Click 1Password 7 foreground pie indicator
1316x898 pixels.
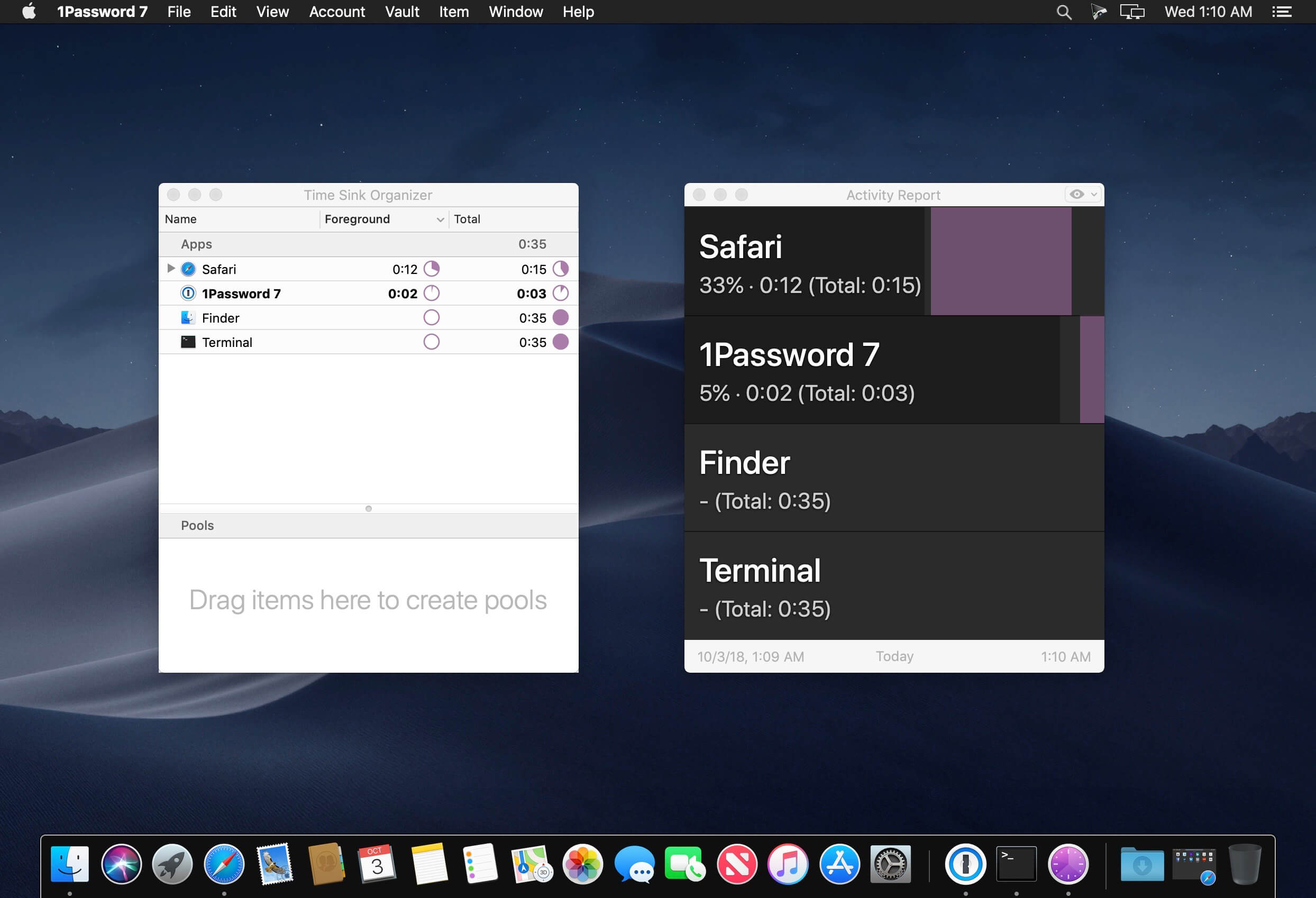[432, 294]
